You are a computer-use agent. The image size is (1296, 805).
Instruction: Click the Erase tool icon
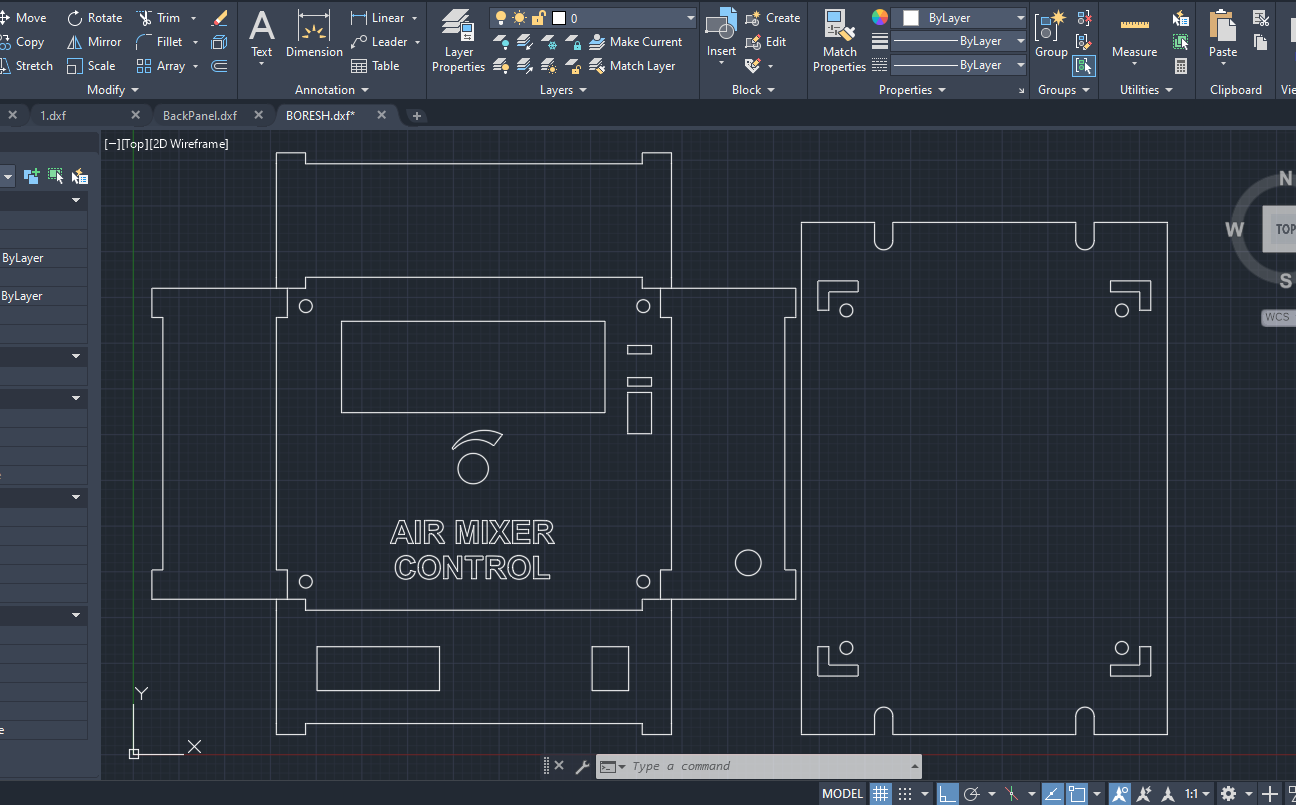219,18
